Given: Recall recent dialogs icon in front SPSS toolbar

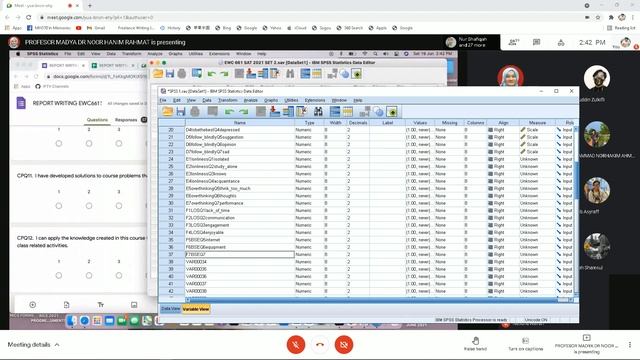Looking at the screenshot, I should click(x=212, y=111).
